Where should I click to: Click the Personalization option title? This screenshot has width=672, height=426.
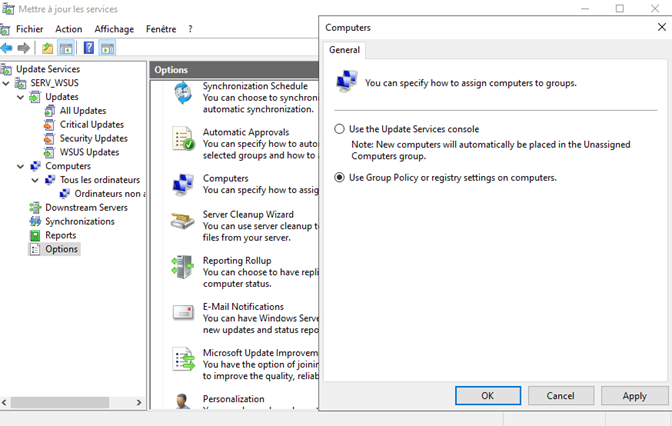click(234, 399)
